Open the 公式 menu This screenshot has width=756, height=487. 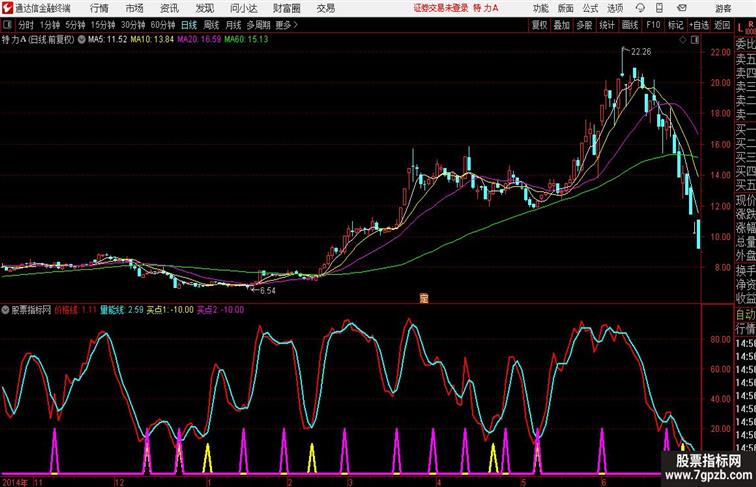coord(590,8)
